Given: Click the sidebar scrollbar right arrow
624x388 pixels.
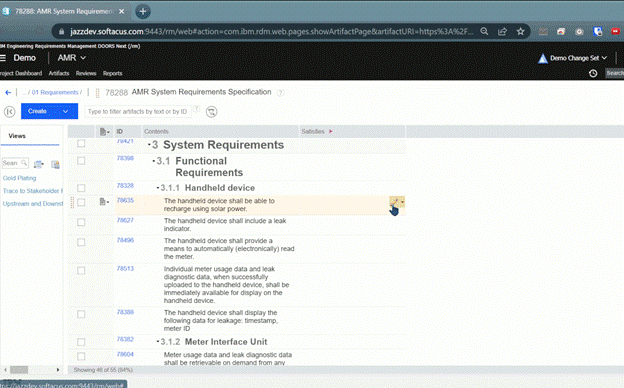Looking at the screenshot, I should click(58, 370).
